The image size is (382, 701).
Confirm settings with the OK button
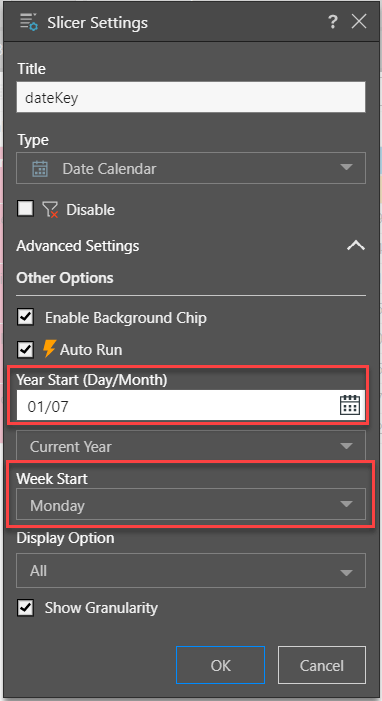click(221, 665)
